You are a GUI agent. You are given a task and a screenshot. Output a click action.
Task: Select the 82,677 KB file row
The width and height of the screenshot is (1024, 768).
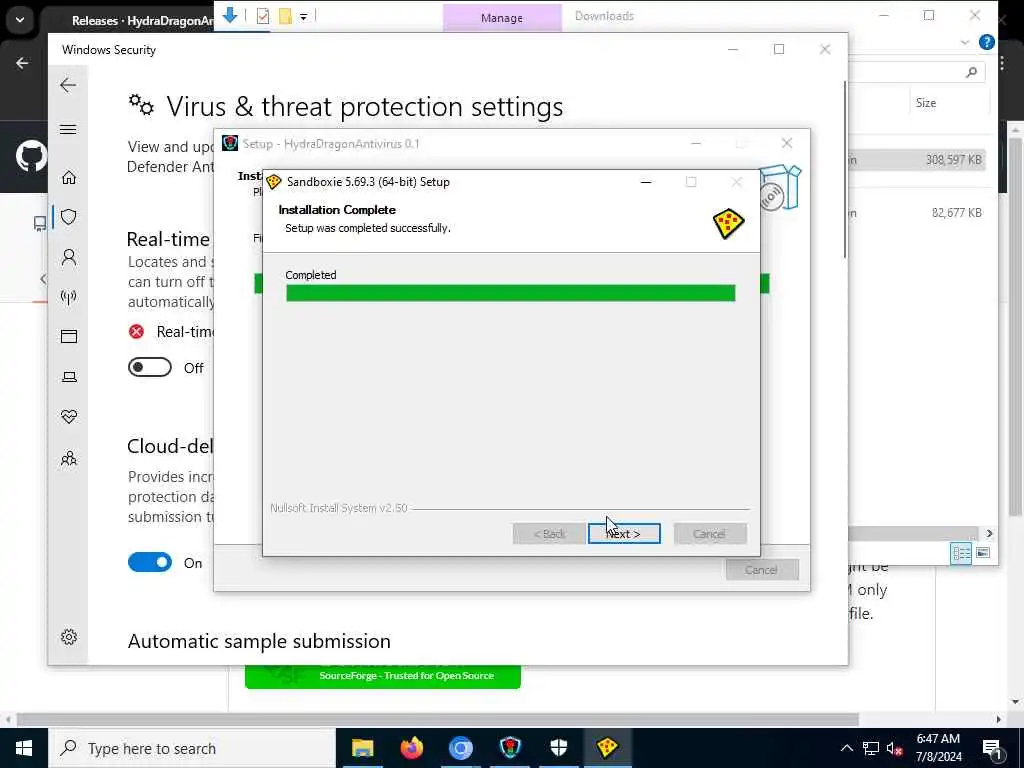click(x=916, y=212)
